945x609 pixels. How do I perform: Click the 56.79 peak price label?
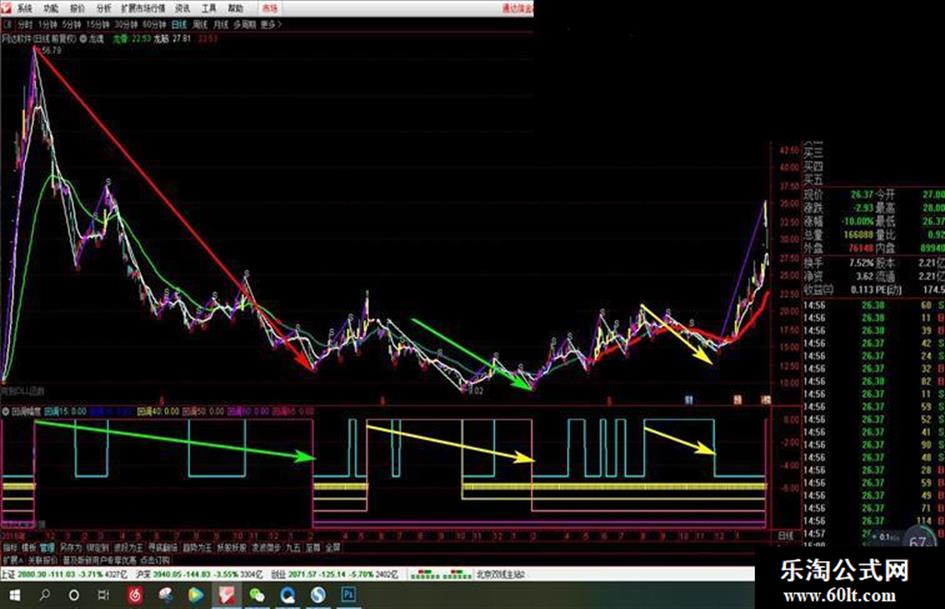point(52,51)
